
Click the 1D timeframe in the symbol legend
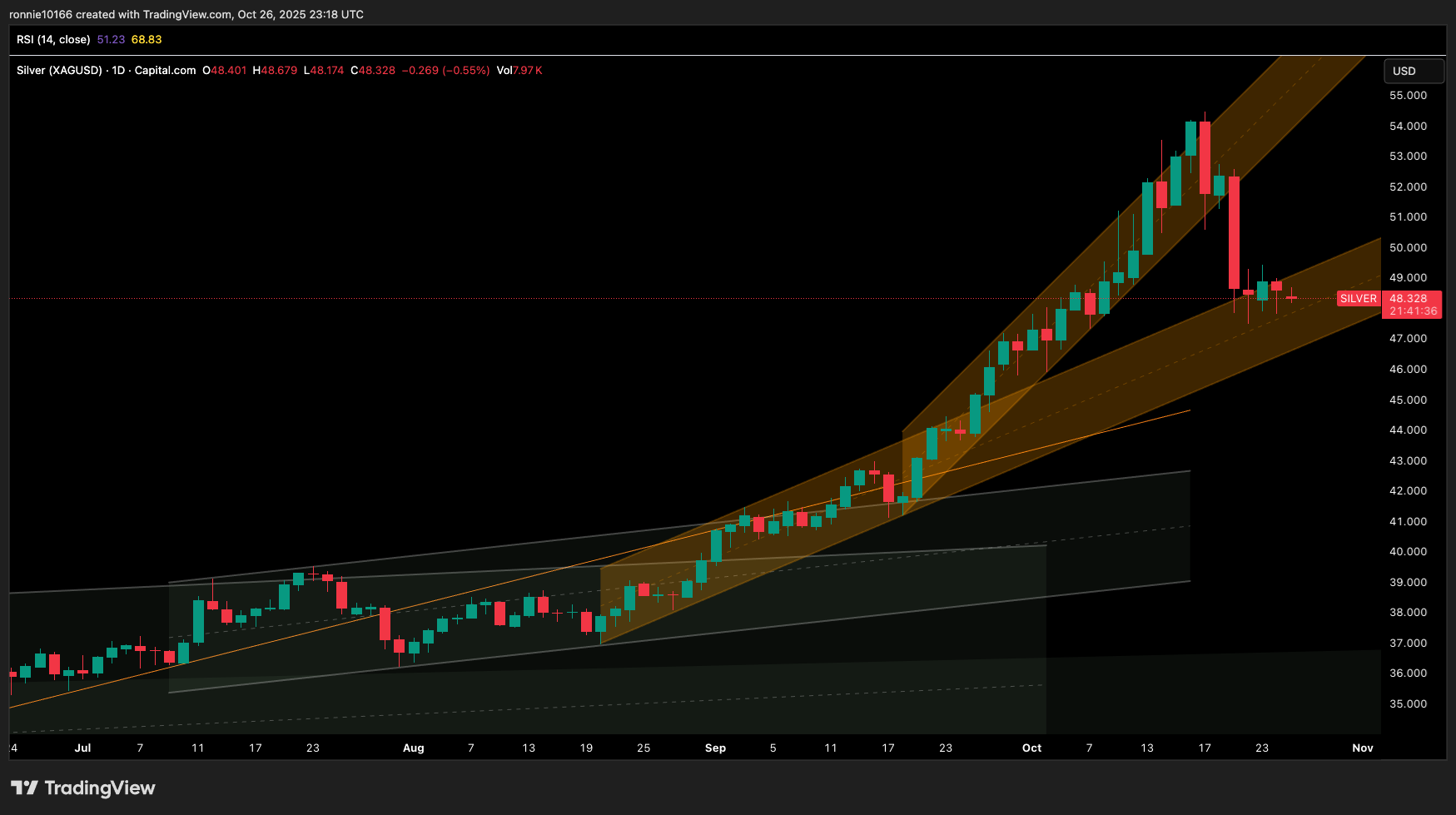pos(117,70)
